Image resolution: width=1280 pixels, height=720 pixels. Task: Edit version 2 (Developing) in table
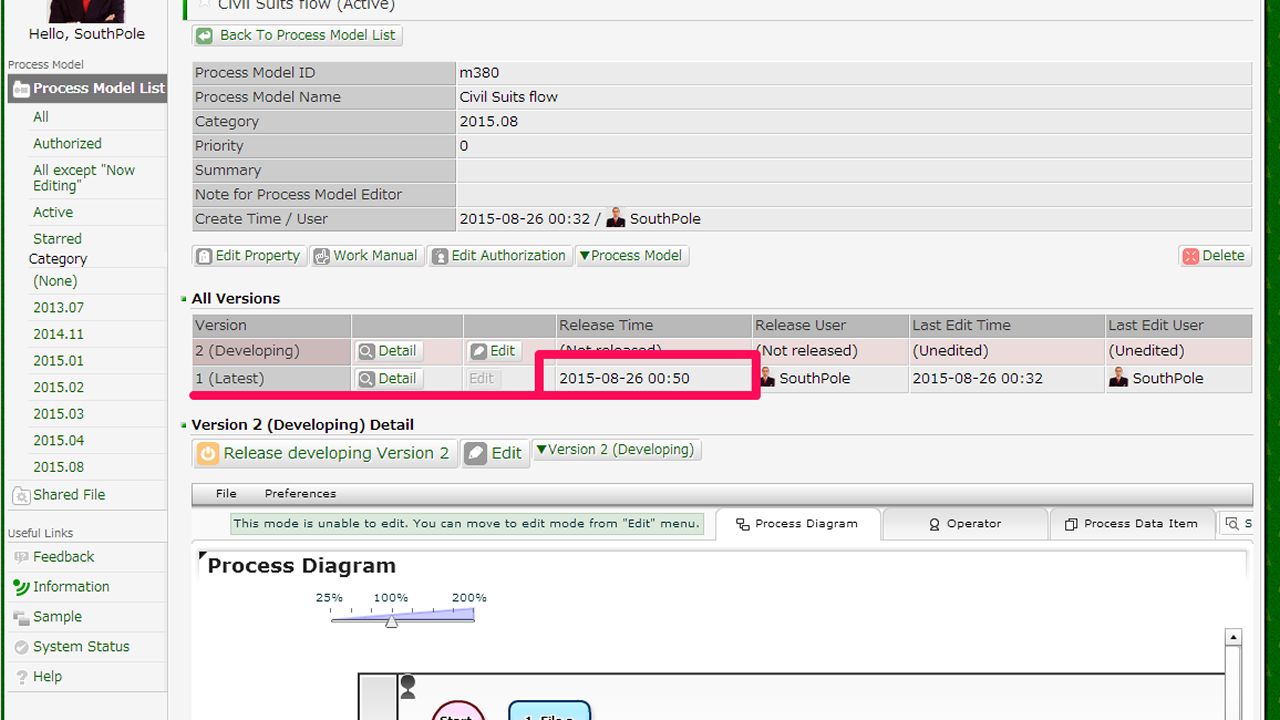tap(493, 351)
